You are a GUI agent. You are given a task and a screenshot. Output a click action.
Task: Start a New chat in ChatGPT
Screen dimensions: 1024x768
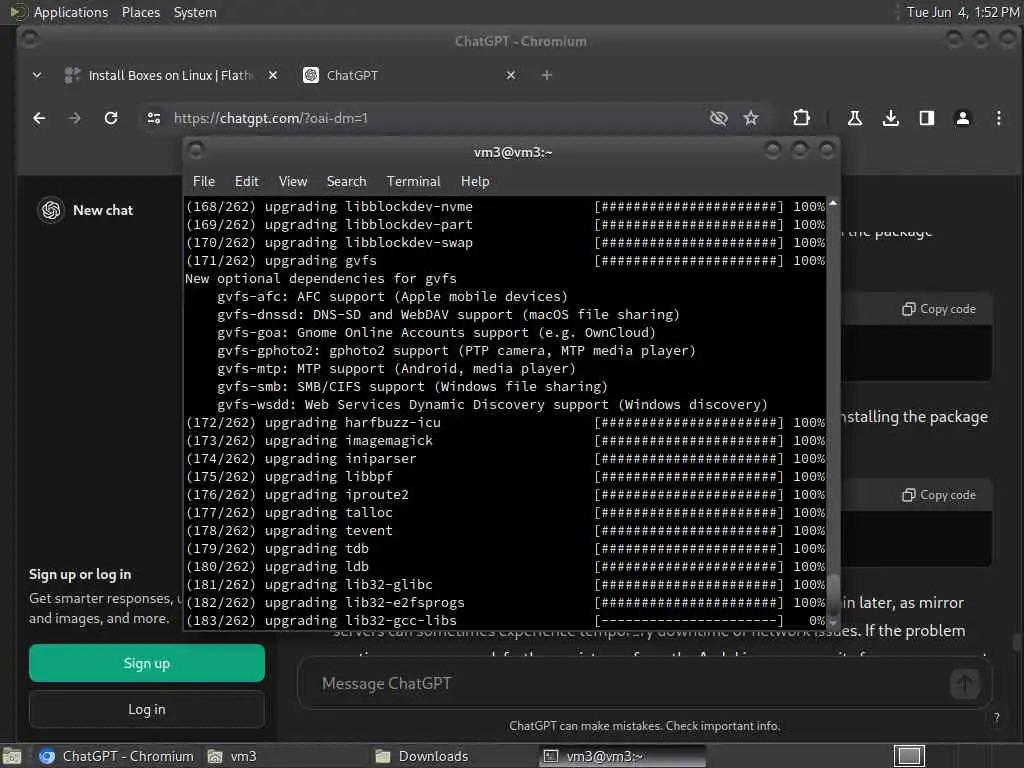[x=103, y=210]
